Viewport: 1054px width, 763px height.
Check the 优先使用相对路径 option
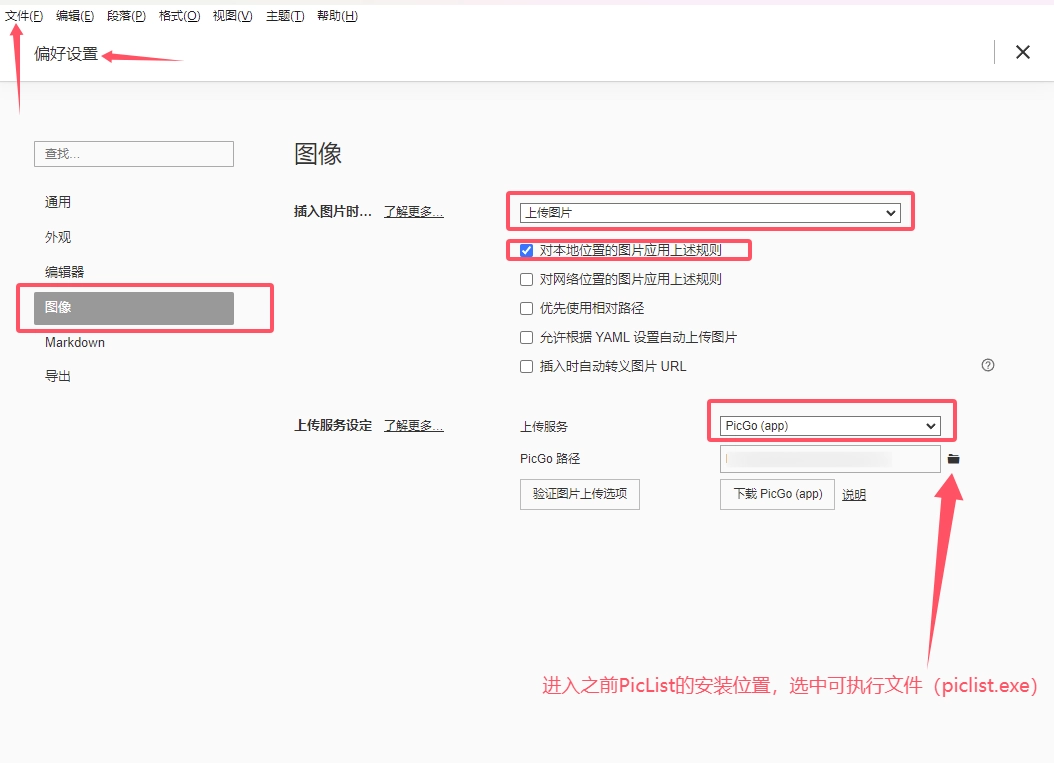[x=527, y=309]
